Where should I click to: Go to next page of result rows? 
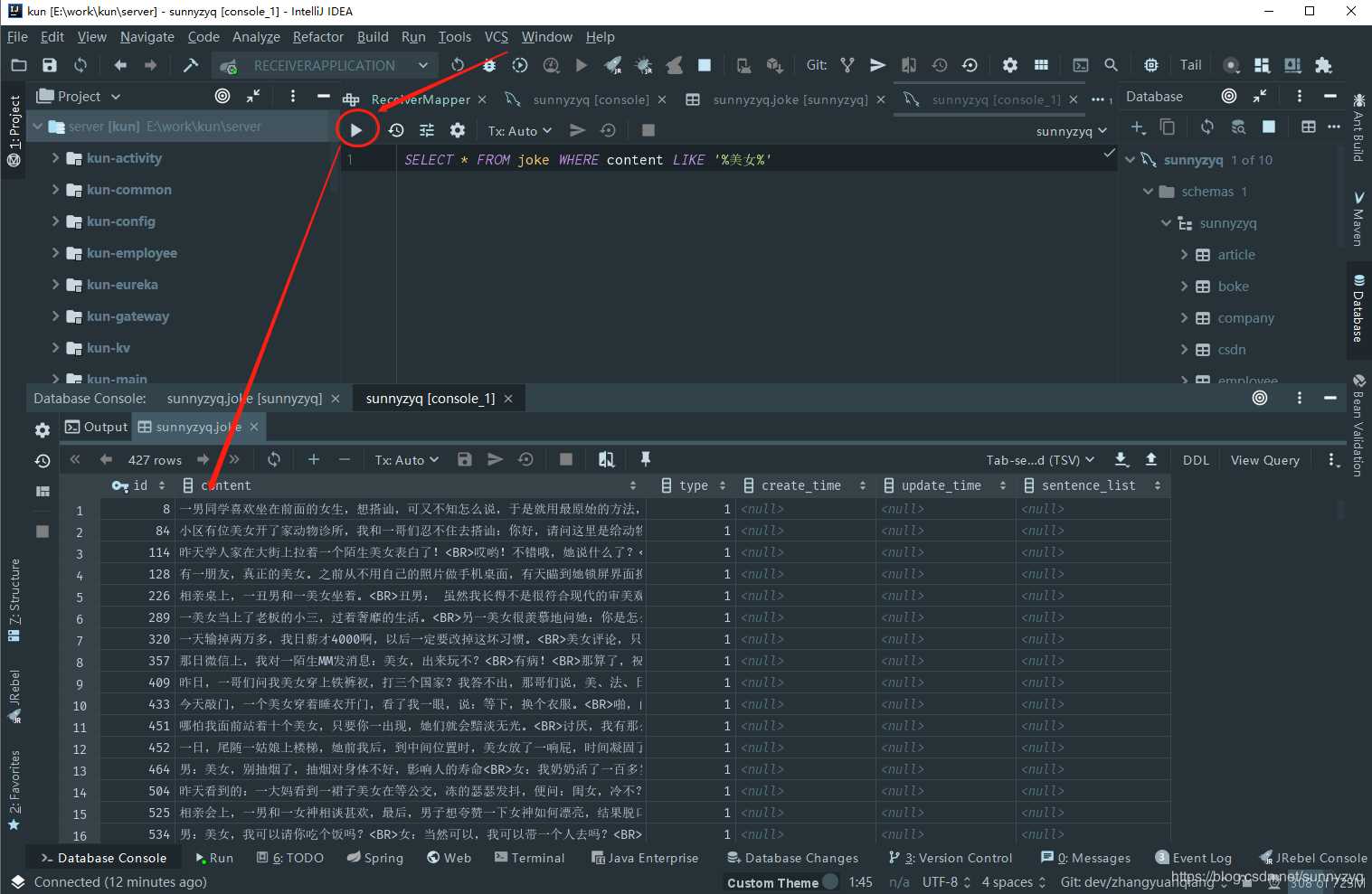pyautogui.click(x=203, y=459)
